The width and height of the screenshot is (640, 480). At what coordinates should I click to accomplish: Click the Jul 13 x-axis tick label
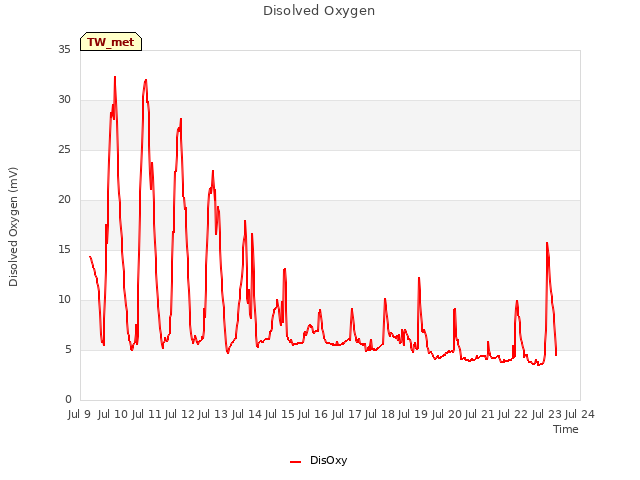click(x=213, y=414)
